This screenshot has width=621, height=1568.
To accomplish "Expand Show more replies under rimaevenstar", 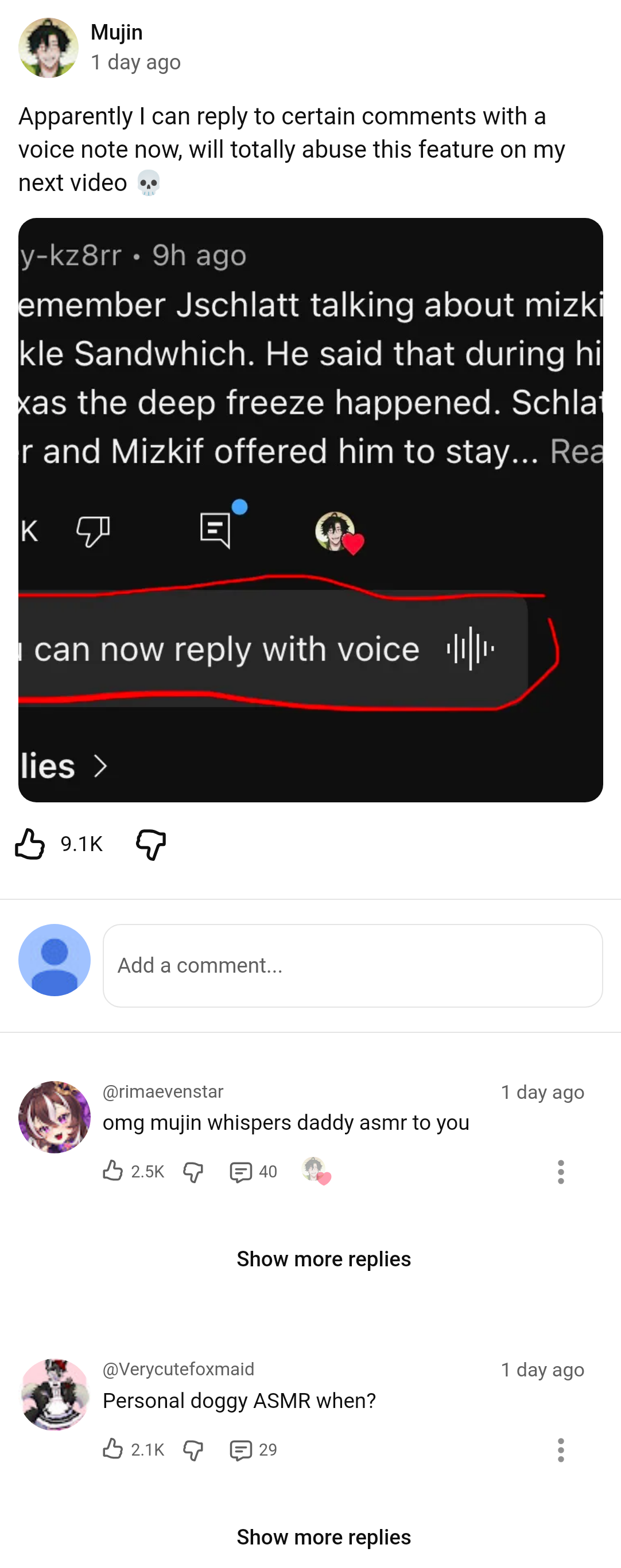I will point(324,1259).
